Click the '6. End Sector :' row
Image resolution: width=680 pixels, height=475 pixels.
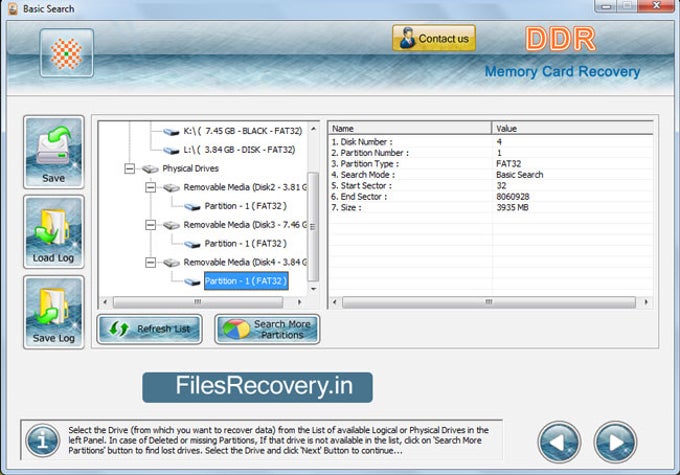490,197
